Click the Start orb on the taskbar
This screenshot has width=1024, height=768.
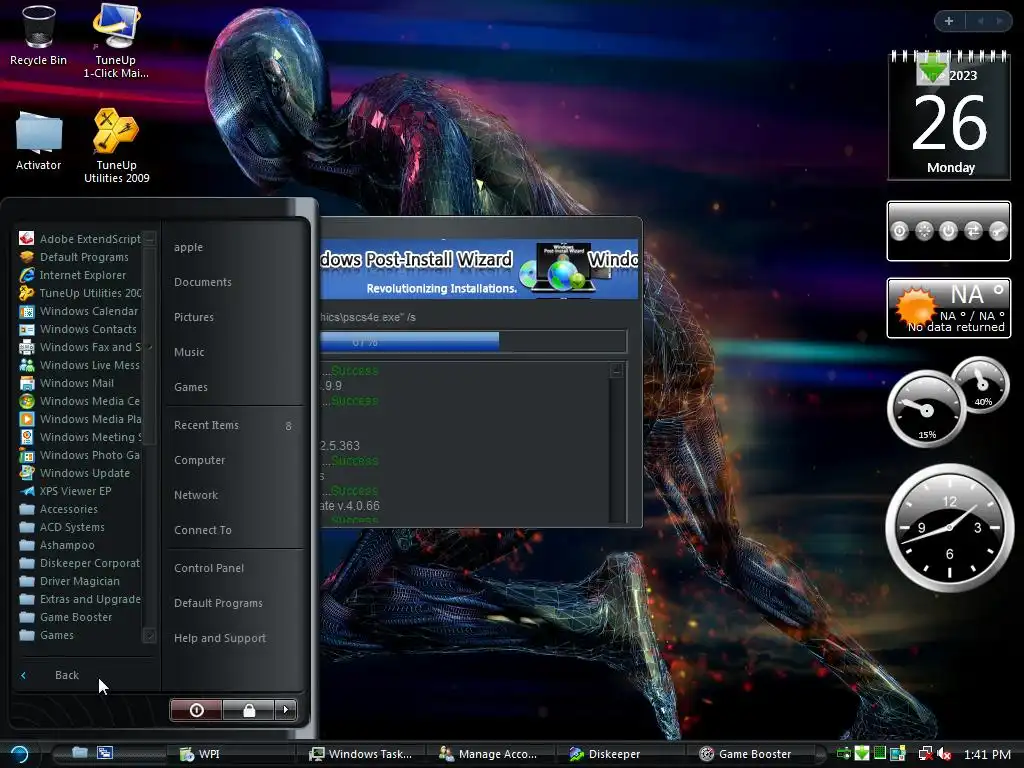(x=19, y=754)
